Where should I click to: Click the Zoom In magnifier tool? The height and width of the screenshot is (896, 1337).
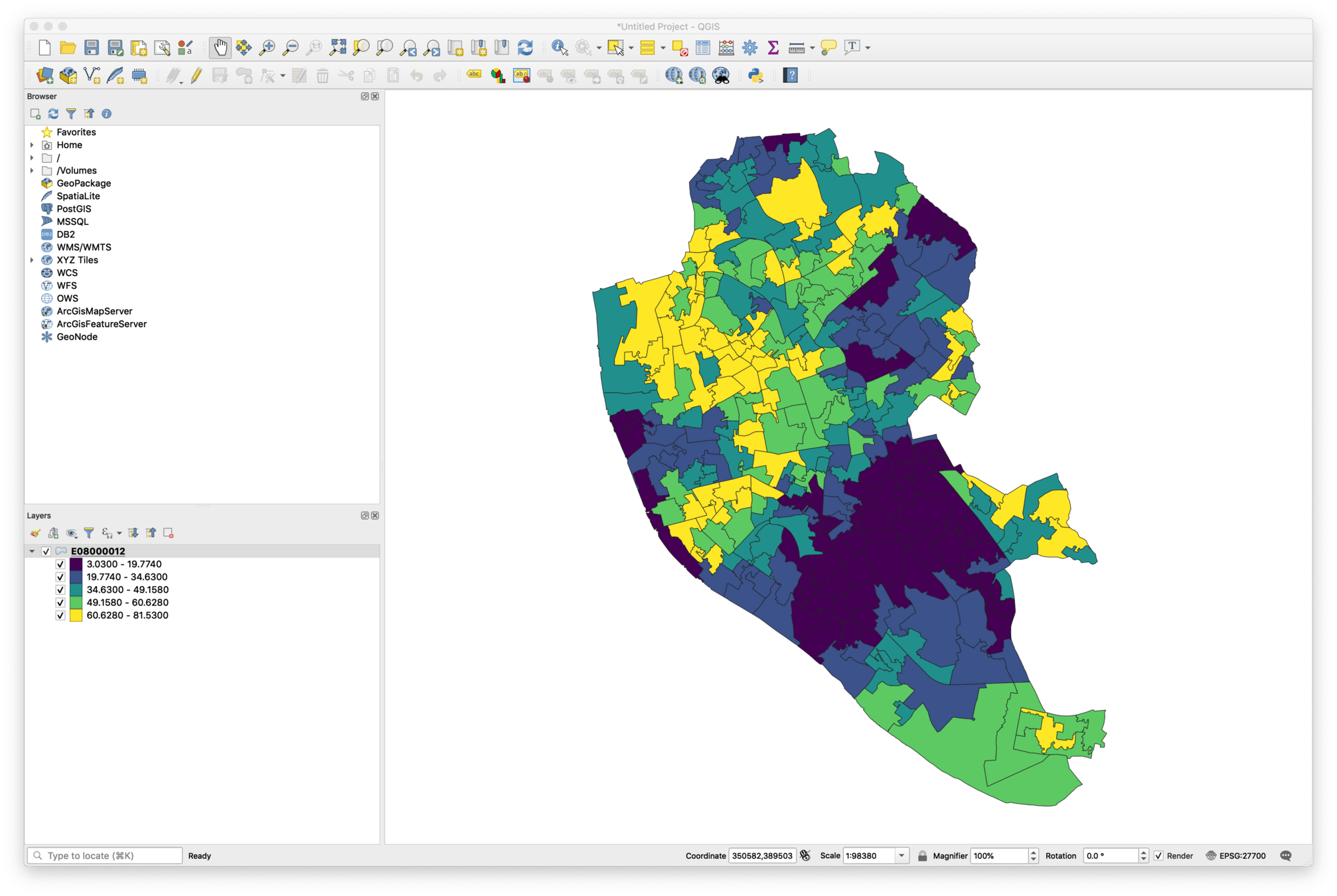coord(267,47)
